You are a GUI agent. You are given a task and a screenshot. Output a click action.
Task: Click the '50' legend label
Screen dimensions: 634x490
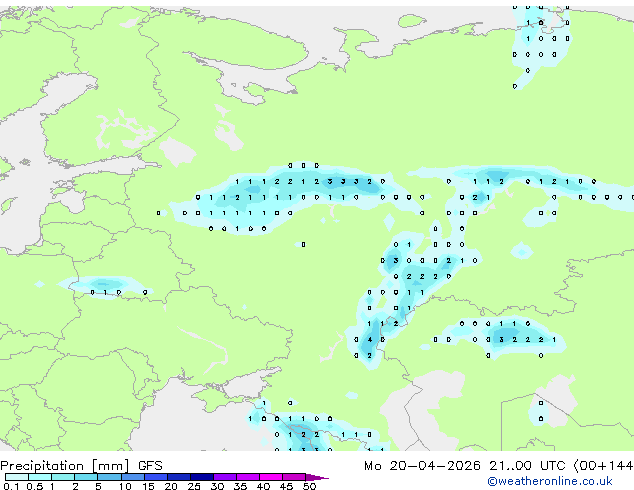309,486
